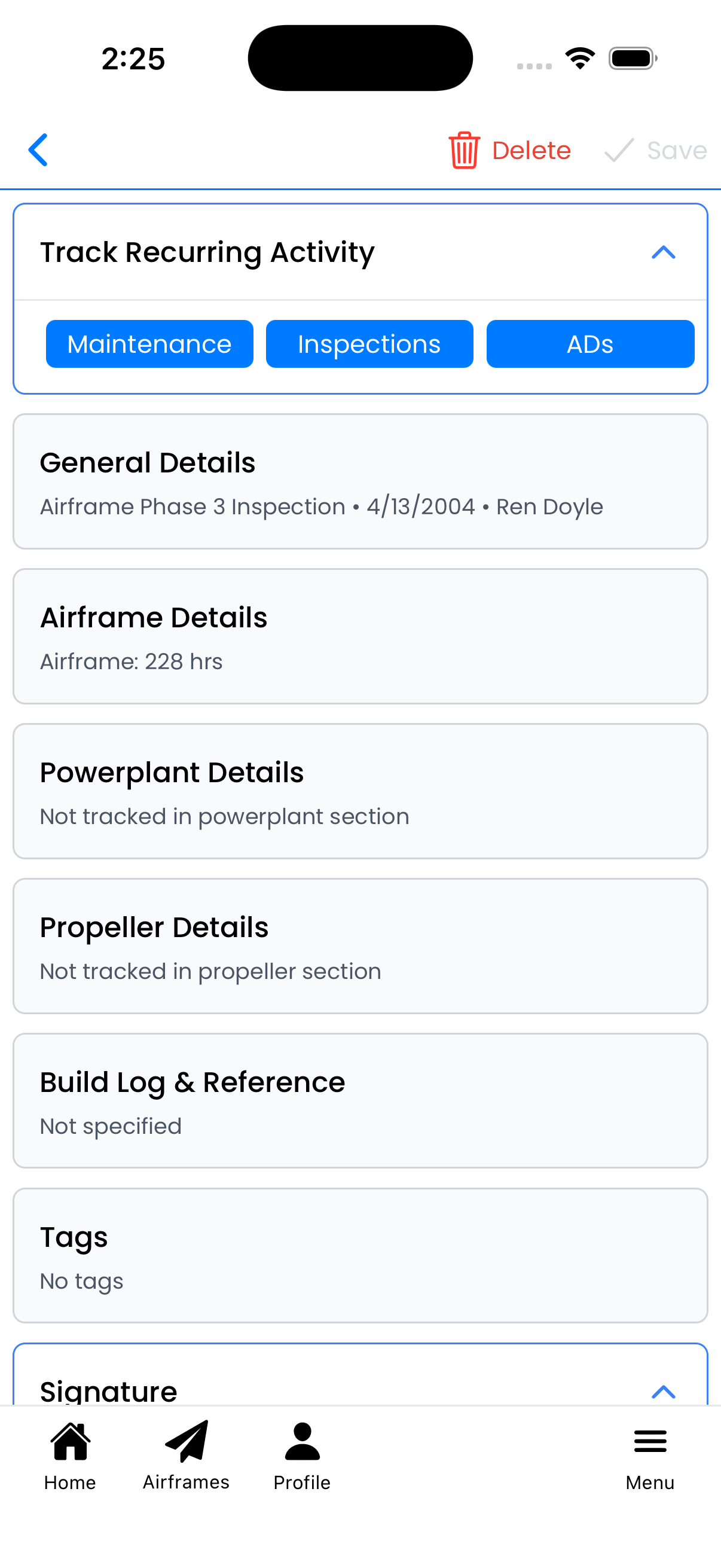Collapse the Track Recurring Activity section
721x1568 pixels.
[x=663, y=252]
